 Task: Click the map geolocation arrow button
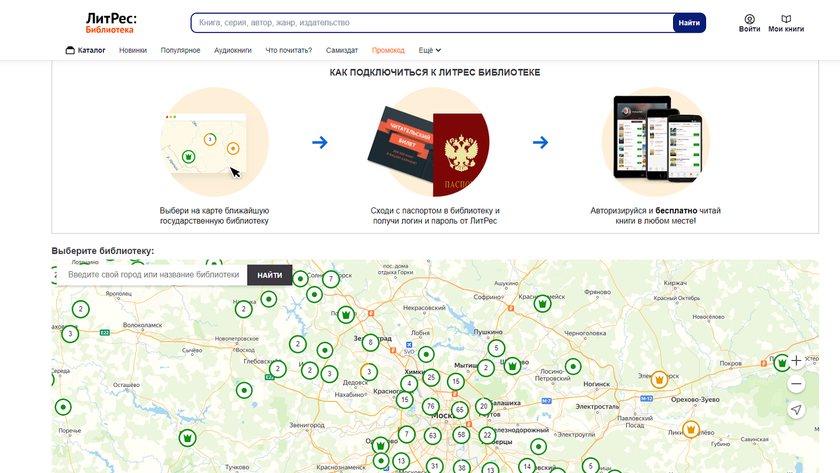(796, 410)
